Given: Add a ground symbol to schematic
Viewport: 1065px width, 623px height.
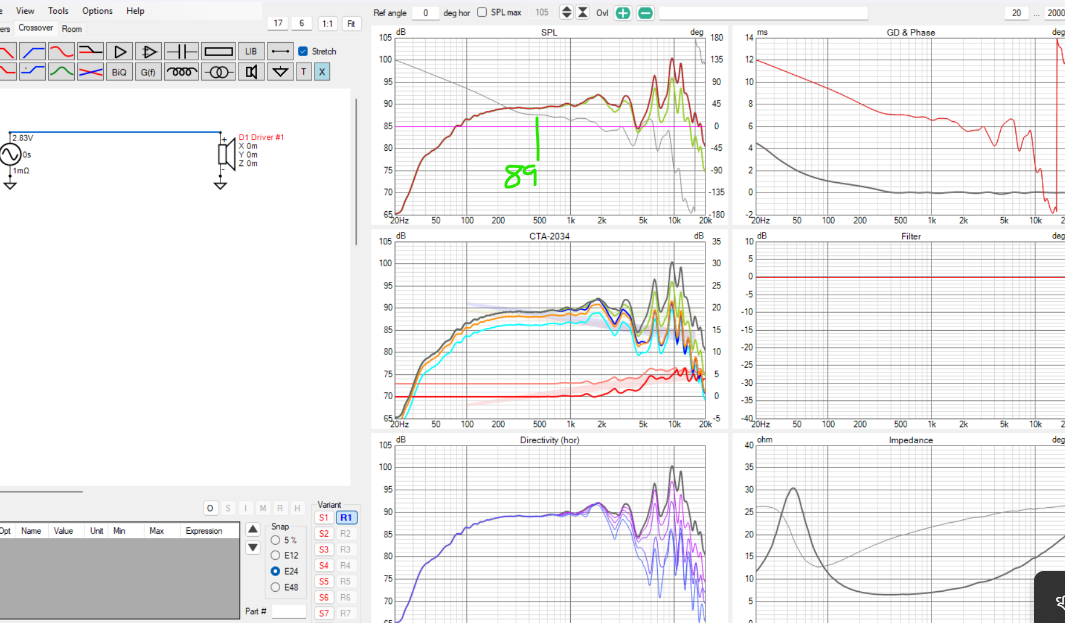Looking at the screenshot, I should (280, 71).
